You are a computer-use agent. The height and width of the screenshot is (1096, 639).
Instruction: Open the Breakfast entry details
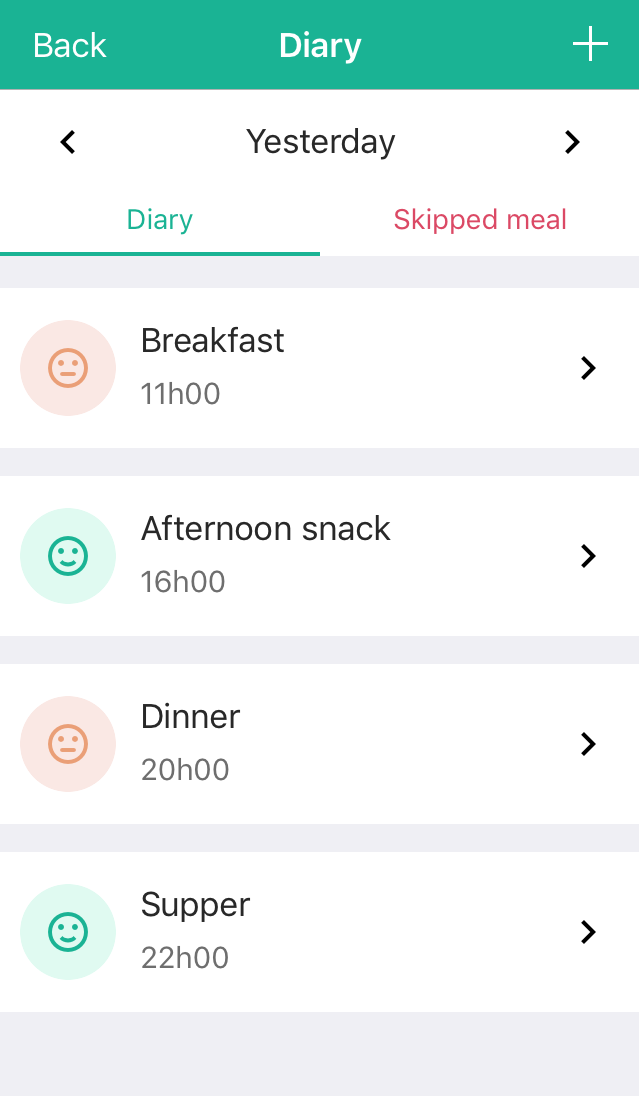pos(588,368)
